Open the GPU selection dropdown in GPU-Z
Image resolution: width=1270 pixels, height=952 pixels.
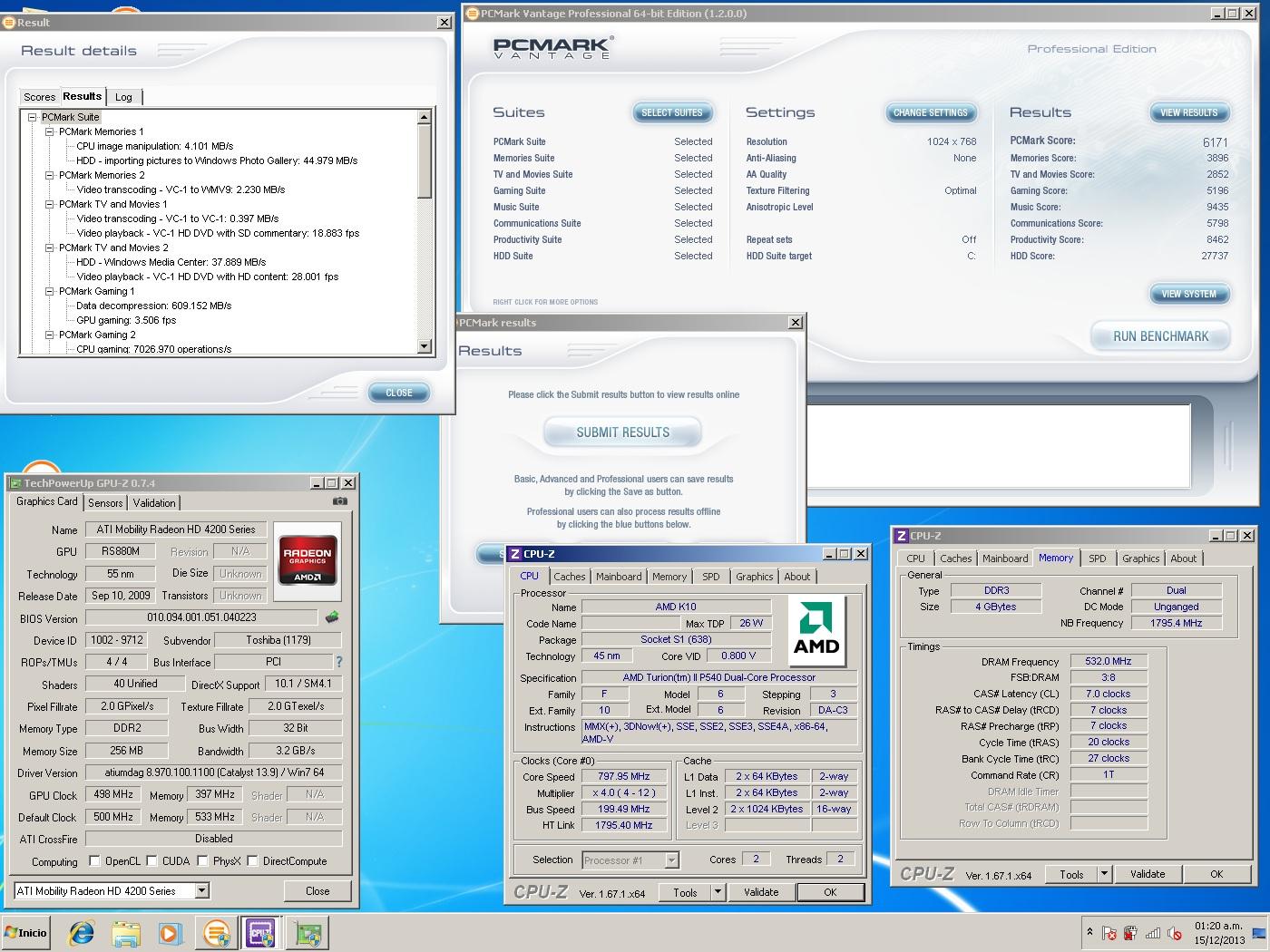202,891
